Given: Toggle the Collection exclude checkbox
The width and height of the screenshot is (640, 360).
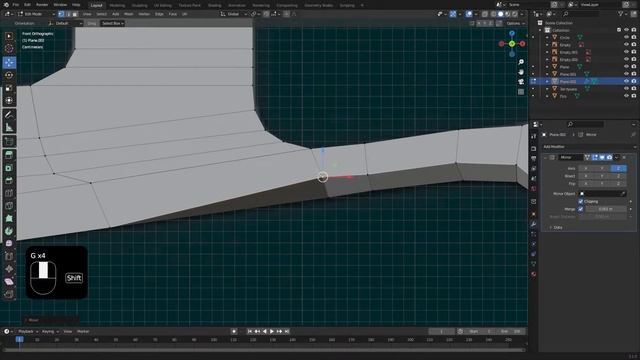Looking at the screenshot, I should [x=619, y=30].
